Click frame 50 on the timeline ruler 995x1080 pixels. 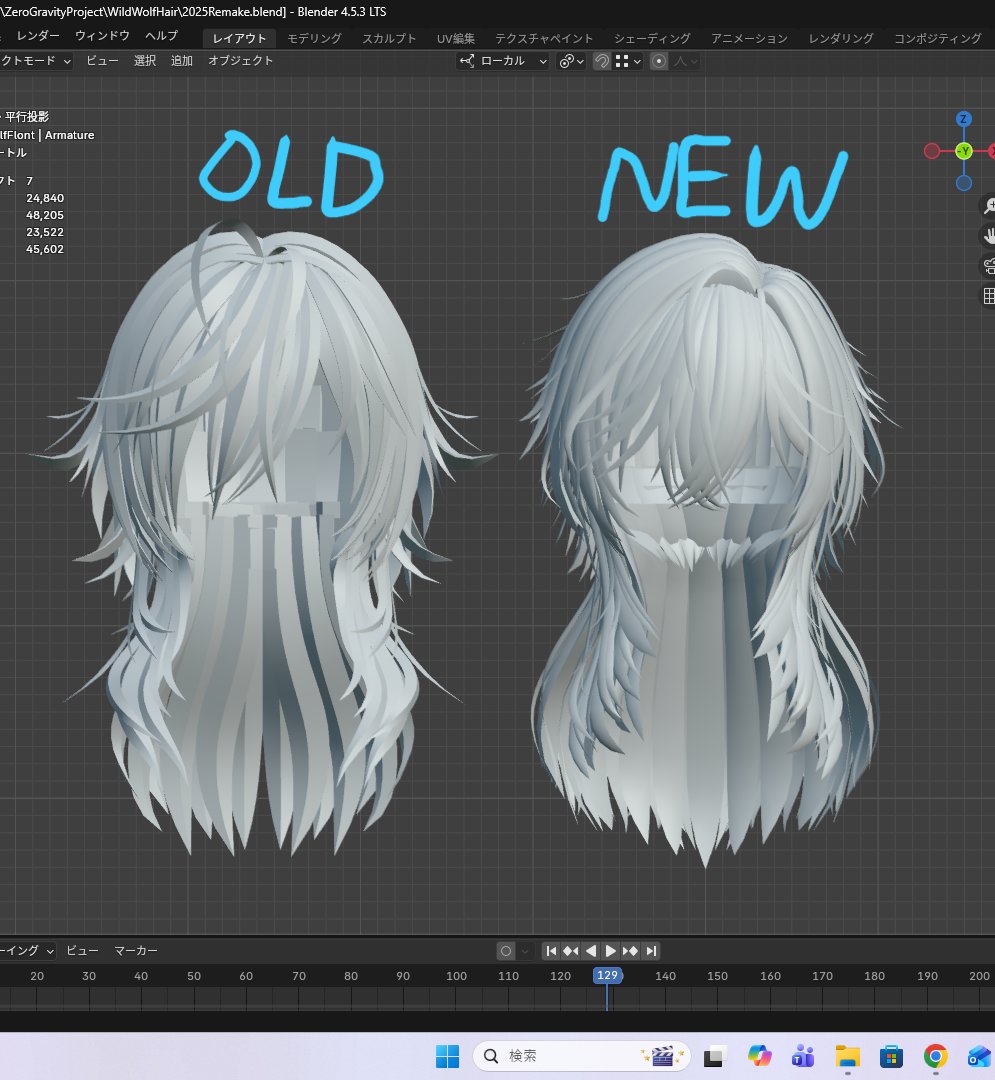click(194, 976)
